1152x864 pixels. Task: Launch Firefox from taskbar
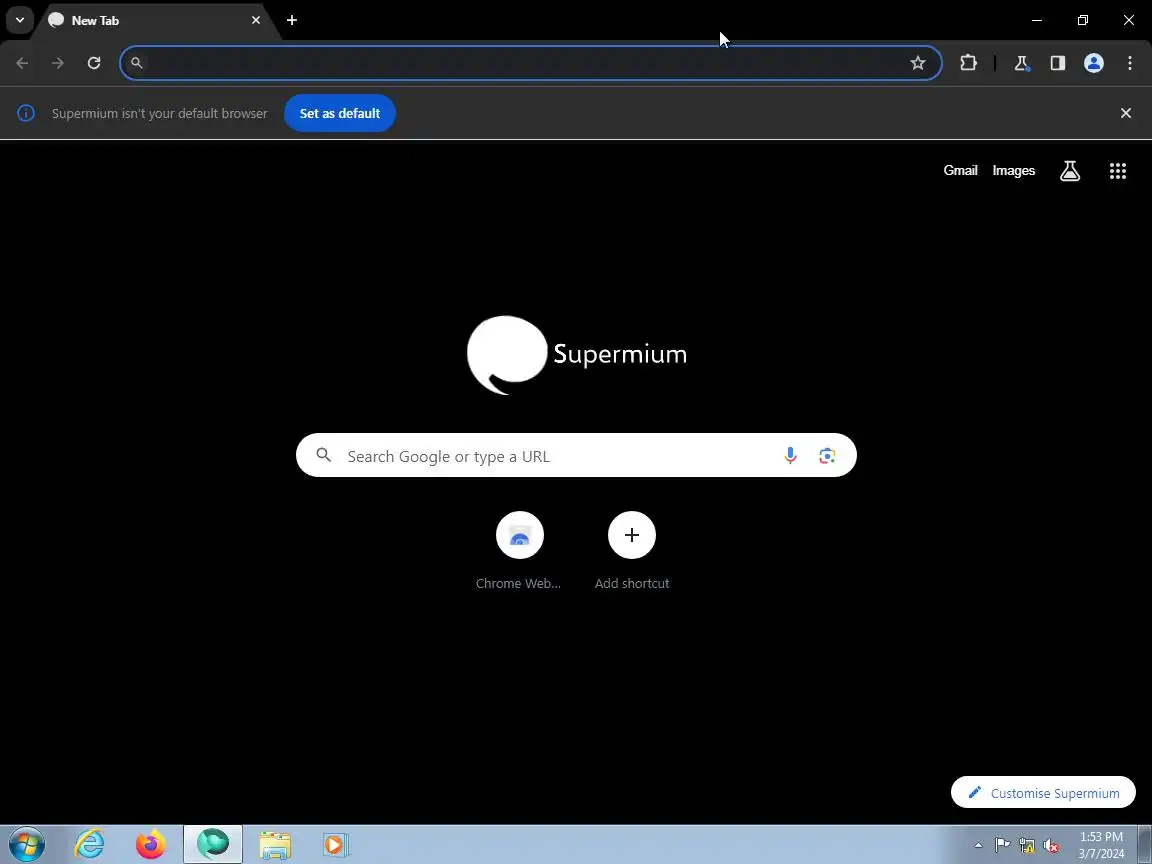(x=151, y=844)
